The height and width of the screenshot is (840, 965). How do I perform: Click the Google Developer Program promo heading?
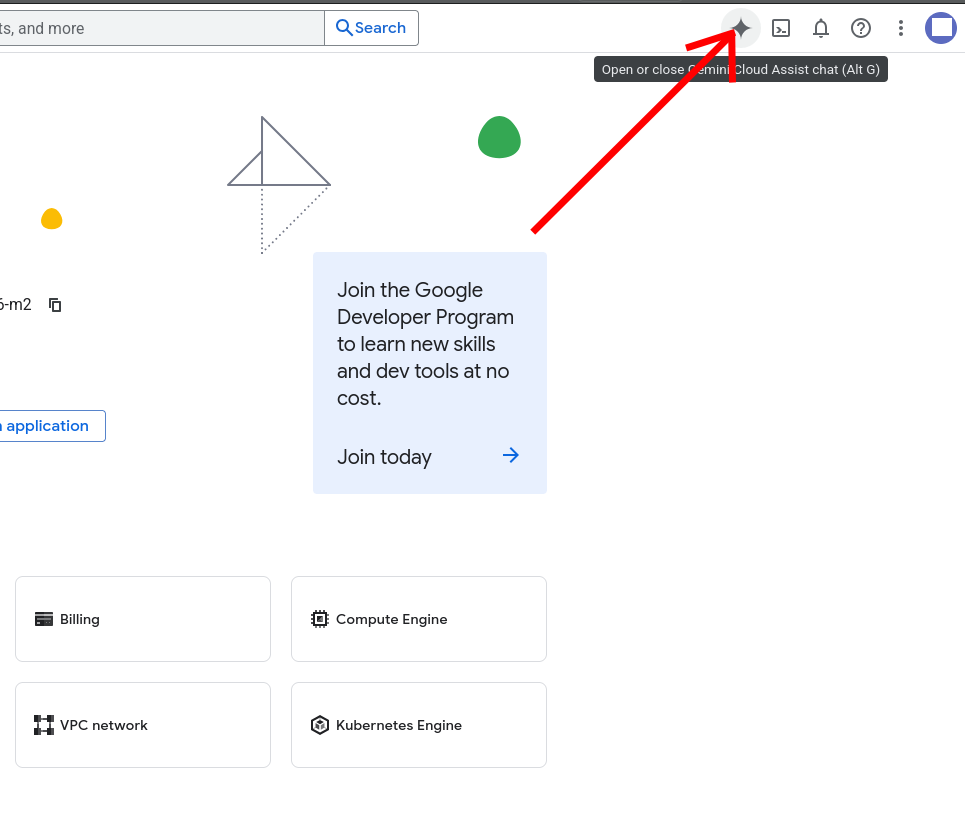pyautogui.click(x=425, y=344)
